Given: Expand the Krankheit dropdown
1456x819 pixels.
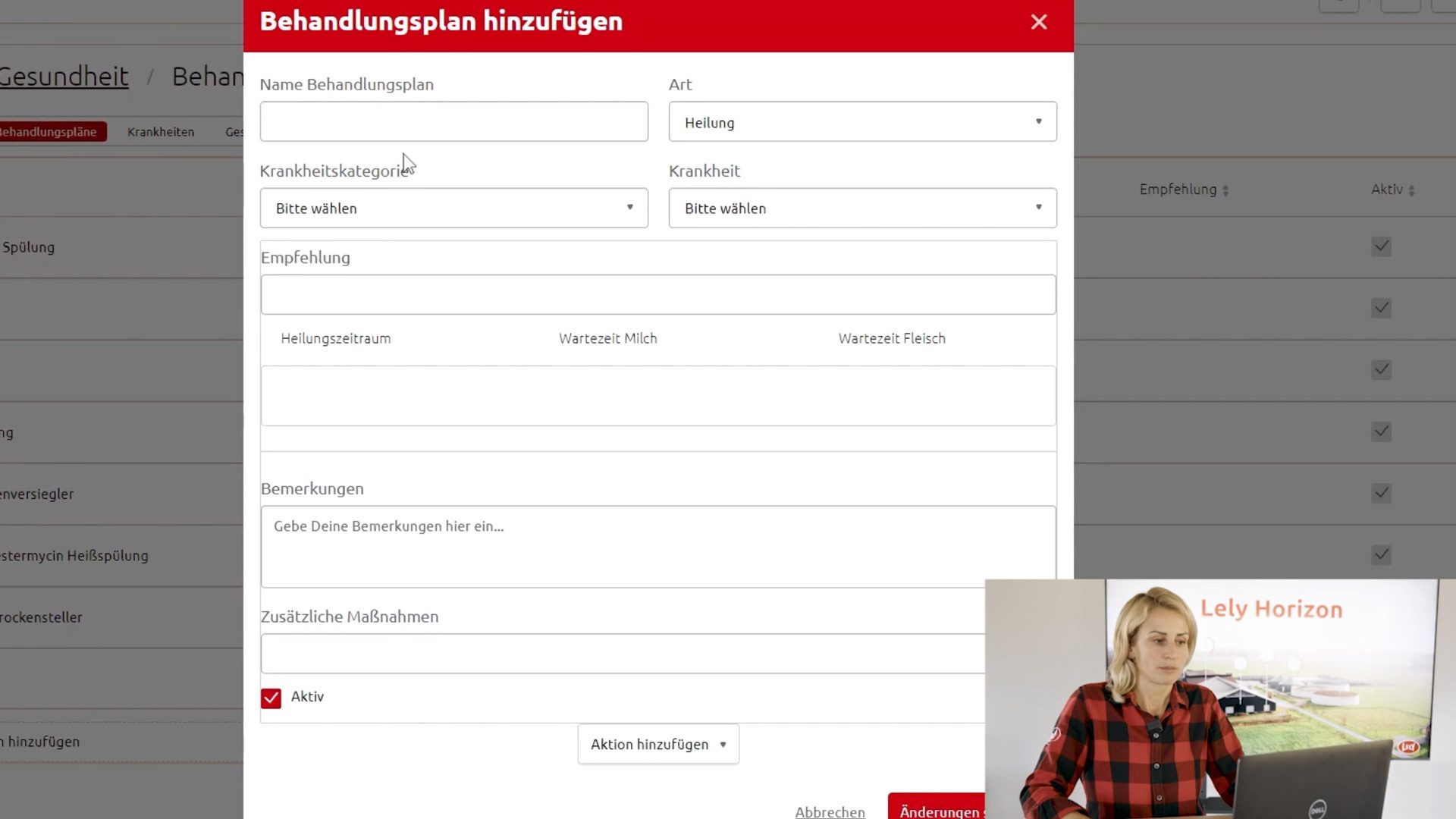Looking at the screenshot, I should point(862,208).
